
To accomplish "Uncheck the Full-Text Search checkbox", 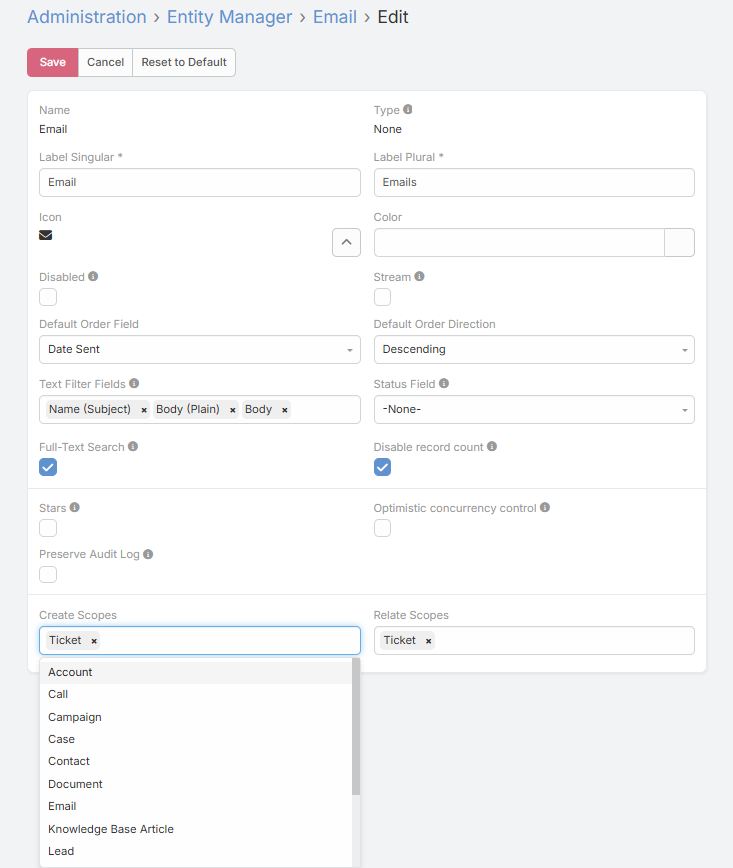I will 48,467.
